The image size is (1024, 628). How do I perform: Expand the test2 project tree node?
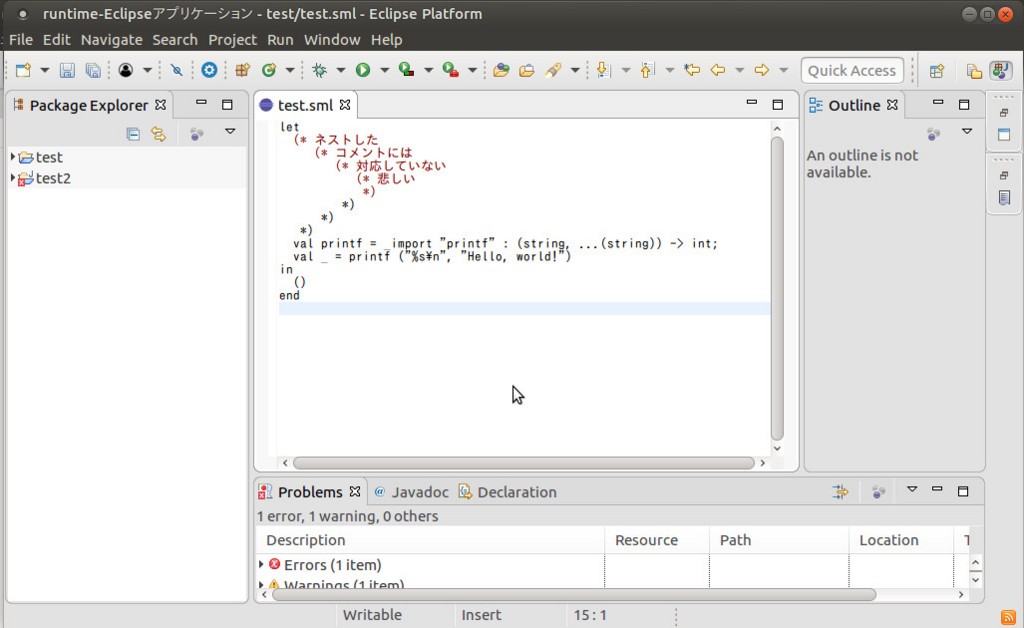click(12, 178)
